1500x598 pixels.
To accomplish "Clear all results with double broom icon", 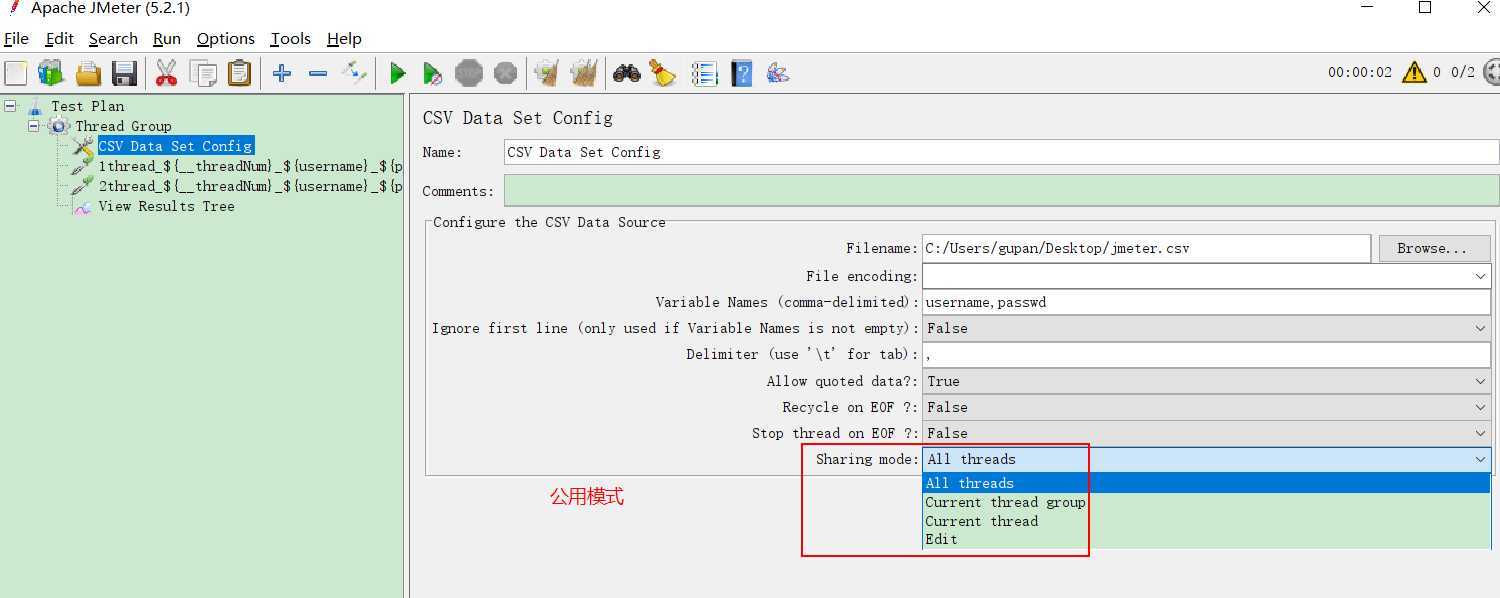I will coord(583,73).
